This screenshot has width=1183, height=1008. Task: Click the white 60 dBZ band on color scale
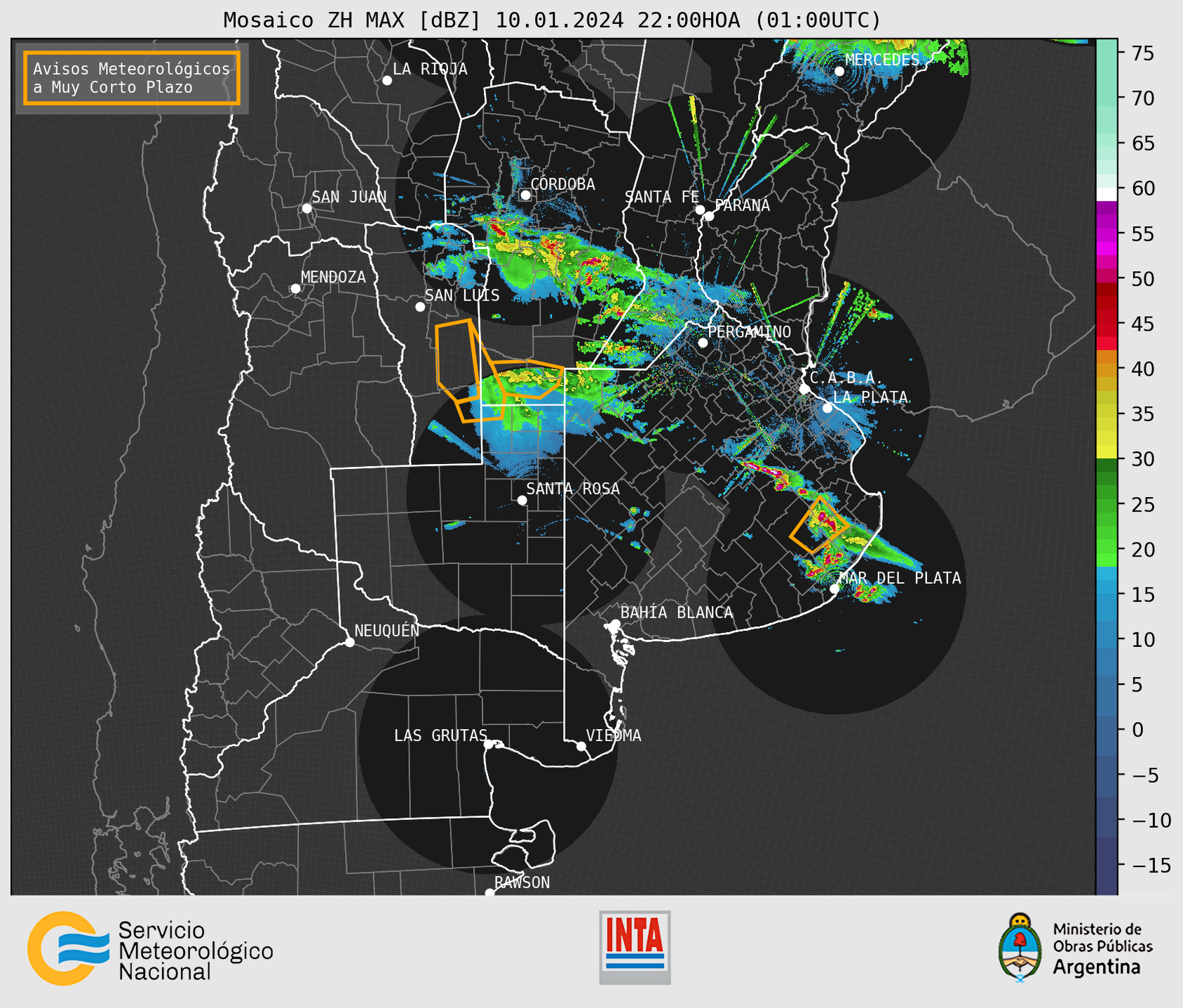1107,193
